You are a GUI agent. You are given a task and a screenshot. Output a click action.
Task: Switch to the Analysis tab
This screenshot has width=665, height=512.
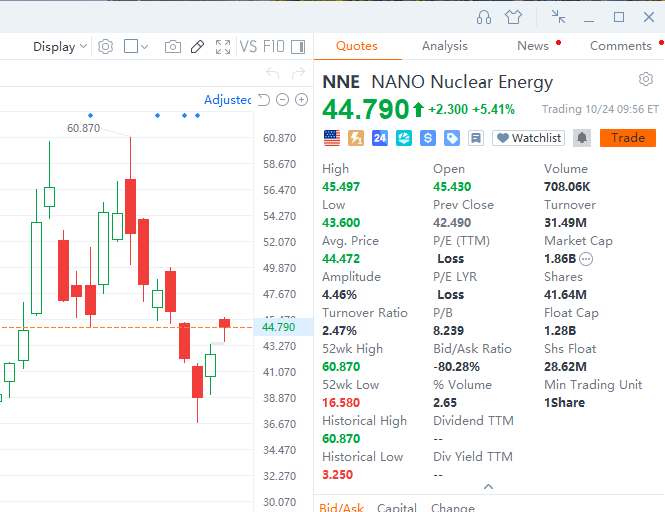tap(444, 46)
